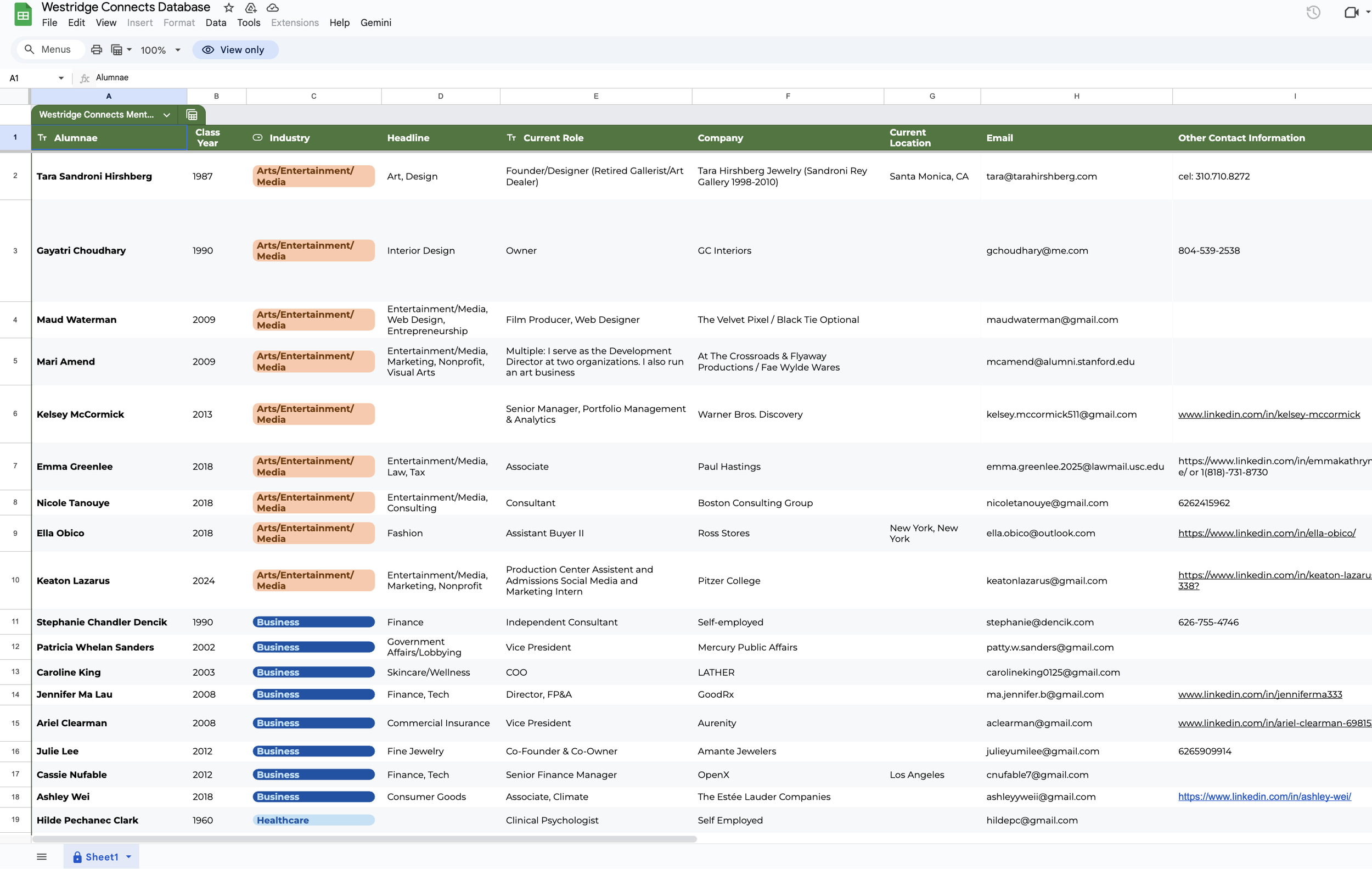
Task: Click the Meet camera icon
Action: (x=1351, y=12)
